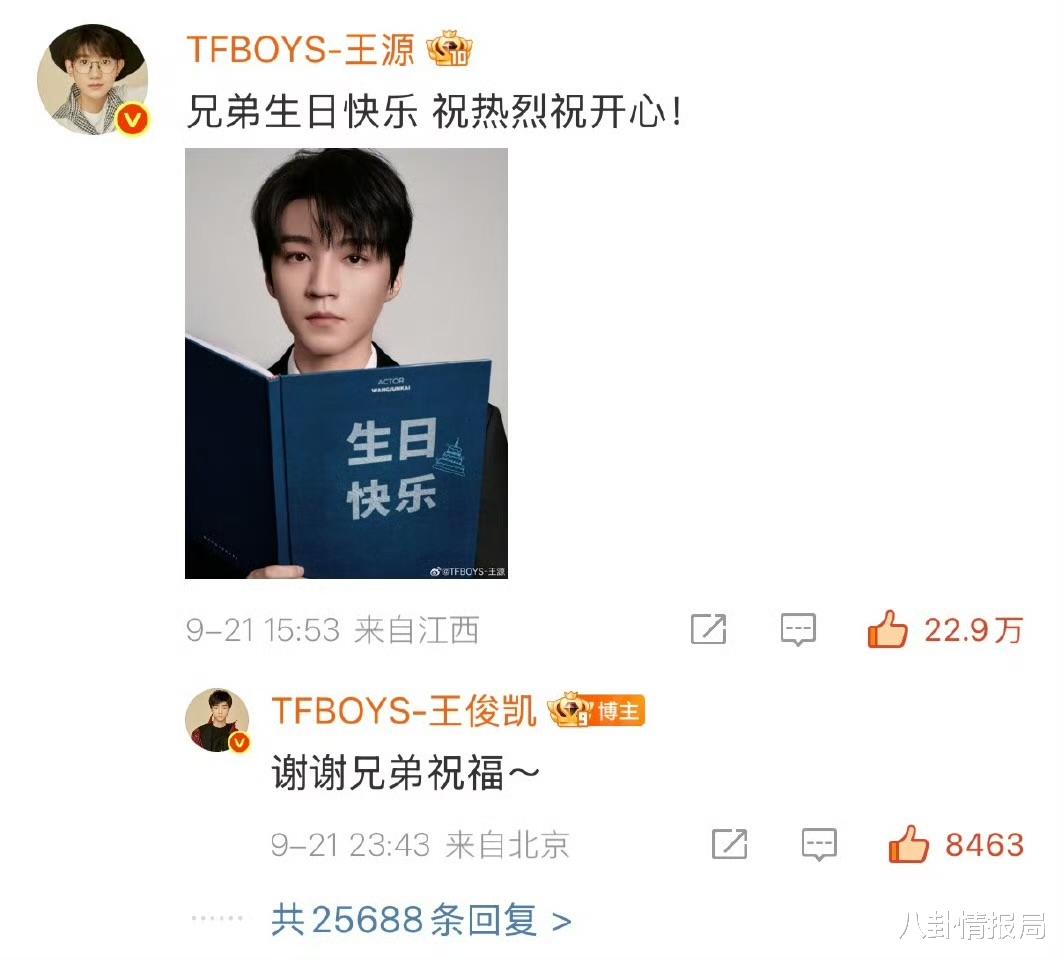Image resolution: width=1062 pixels, height=960 pixels.
Task: Open the TFBOYS-王俊凯 profile avatar
Action: (217, 720)
